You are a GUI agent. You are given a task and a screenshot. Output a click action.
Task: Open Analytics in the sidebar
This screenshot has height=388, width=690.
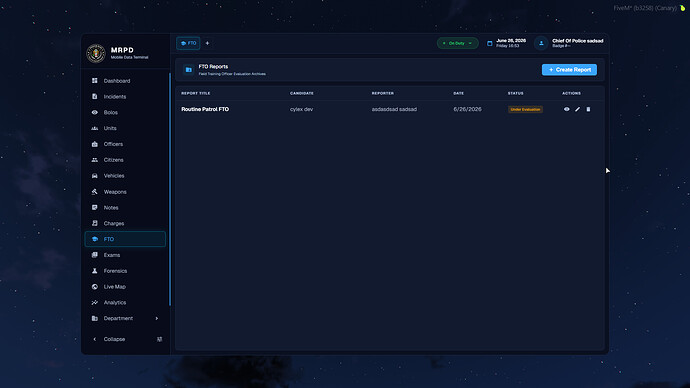(x=125, y=303)
